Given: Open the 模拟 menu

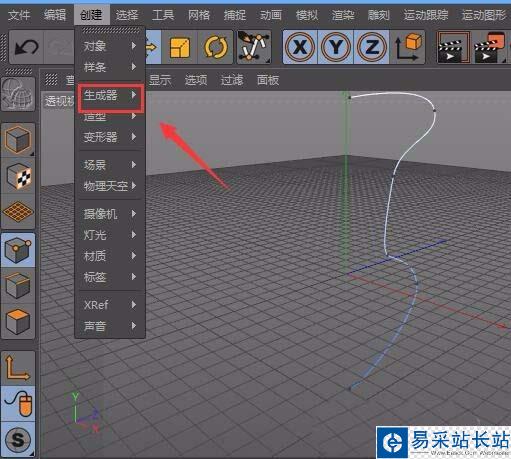Looking at the screenshot, I should point(307,15).
